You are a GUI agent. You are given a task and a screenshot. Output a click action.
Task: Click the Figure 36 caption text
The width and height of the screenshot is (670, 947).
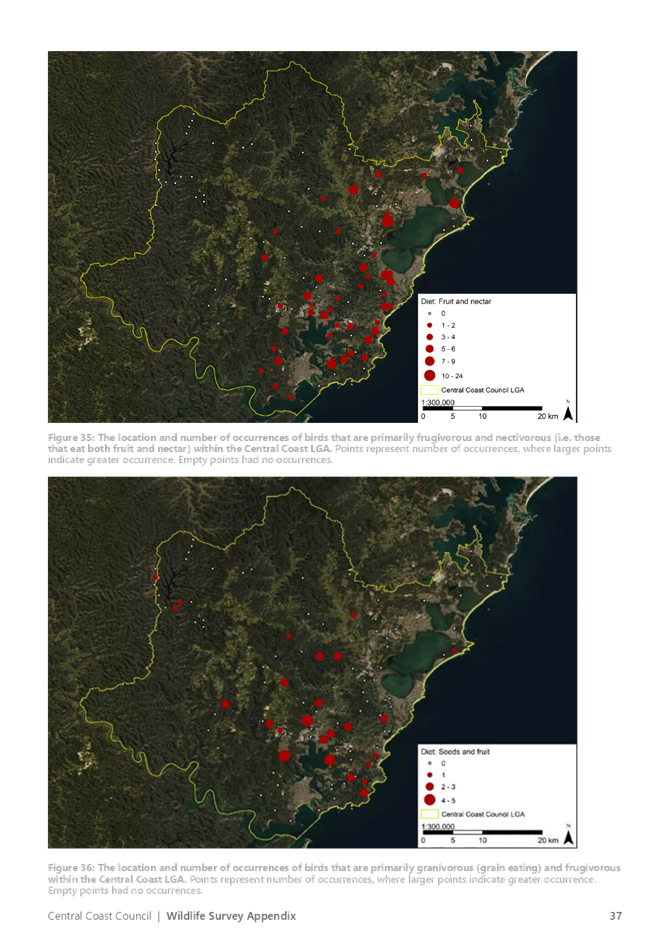click(334, 879)
